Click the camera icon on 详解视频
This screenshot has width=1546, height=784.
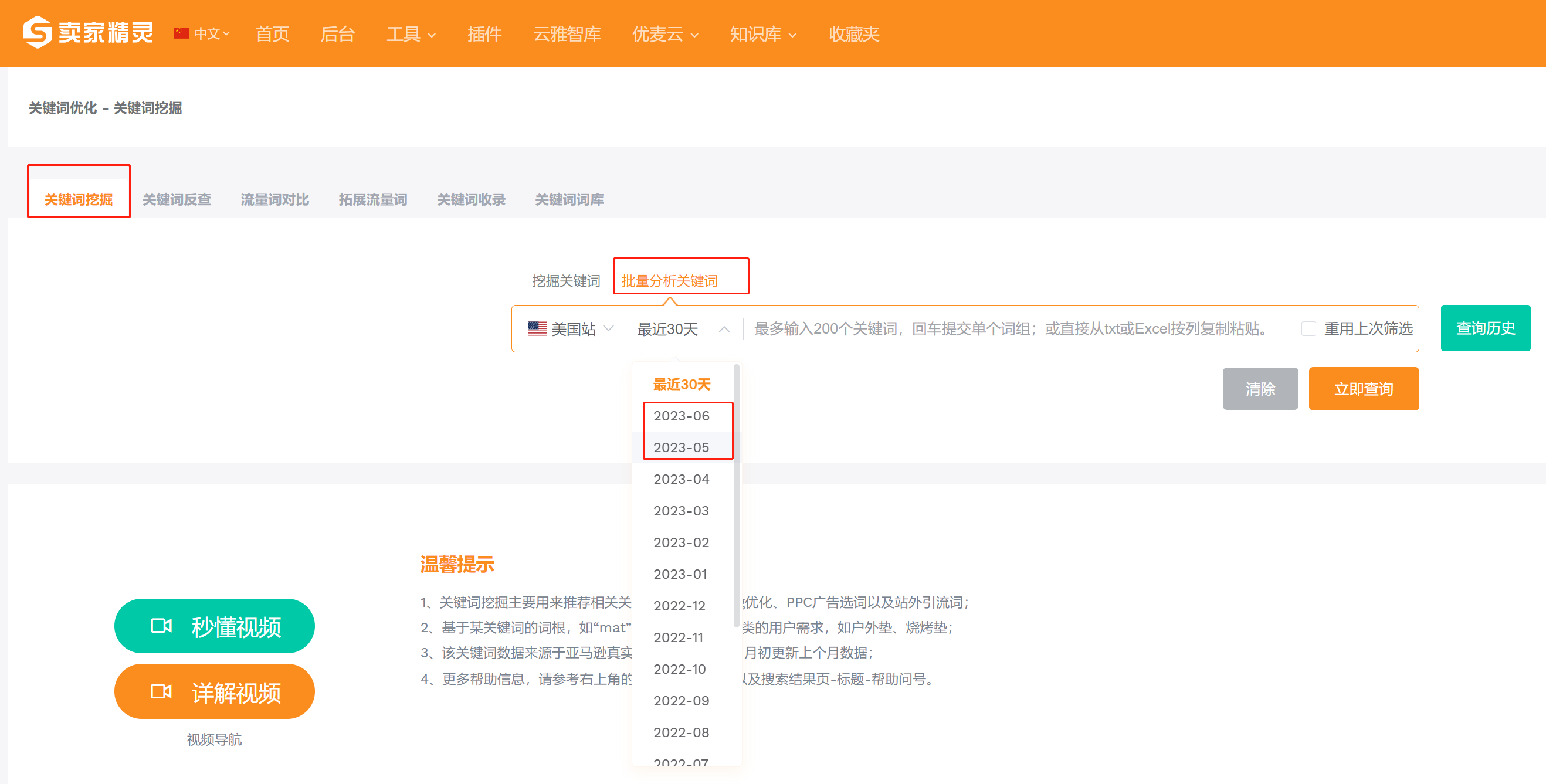tap(161, 691)
